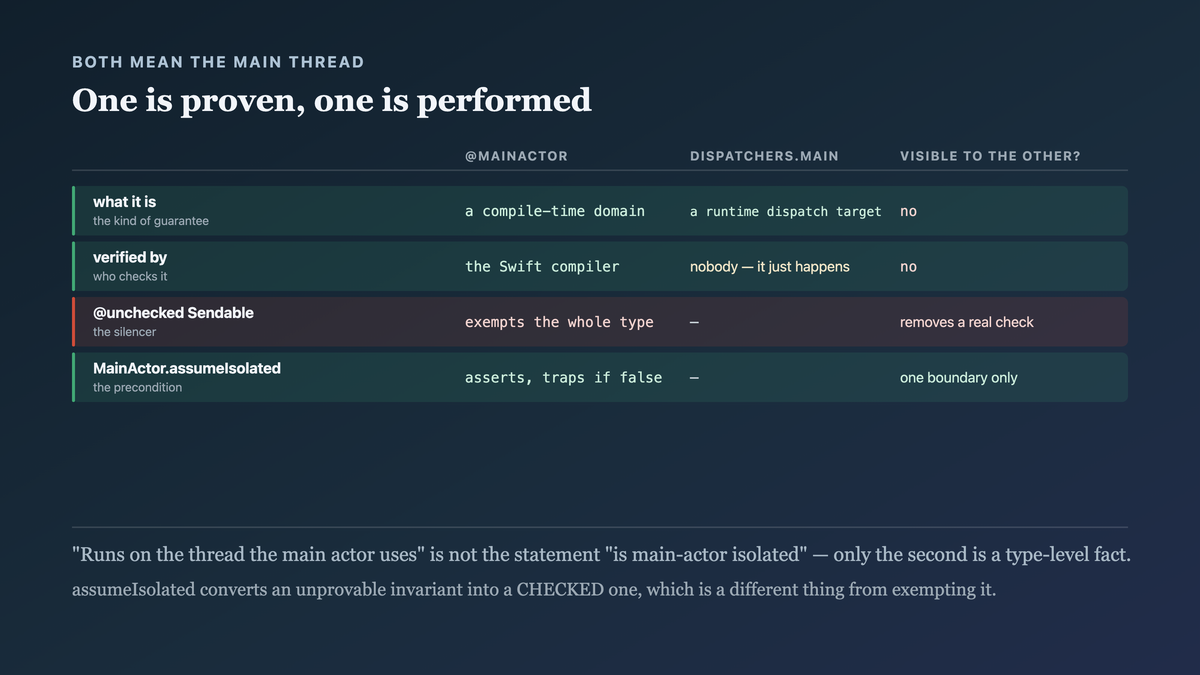Select the 'BOTH MEAN THE MAIN THREAD' overline text

[218, 62]
